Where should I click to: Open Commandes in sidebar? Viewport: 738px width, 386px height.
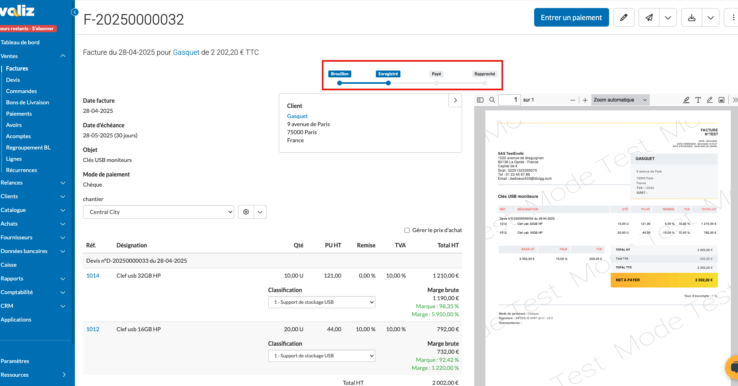click(x=21, y=91)
